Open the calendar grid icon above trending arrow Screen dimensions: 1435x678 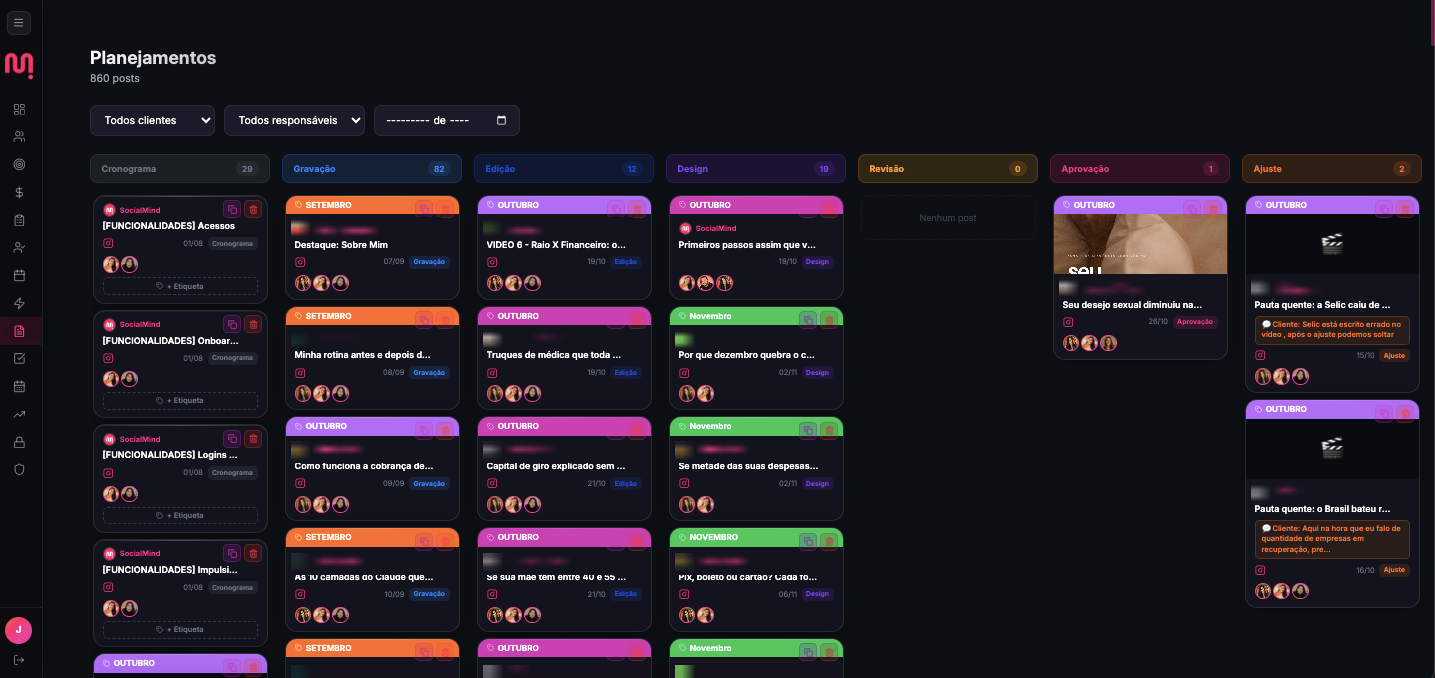(19, 386)
